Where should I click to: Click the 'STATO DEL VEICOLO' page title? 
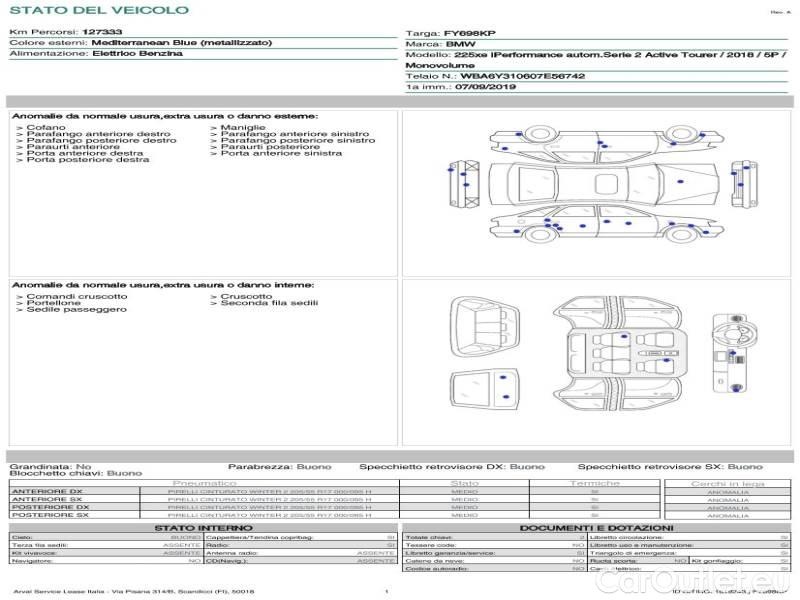tap(99, 10)
